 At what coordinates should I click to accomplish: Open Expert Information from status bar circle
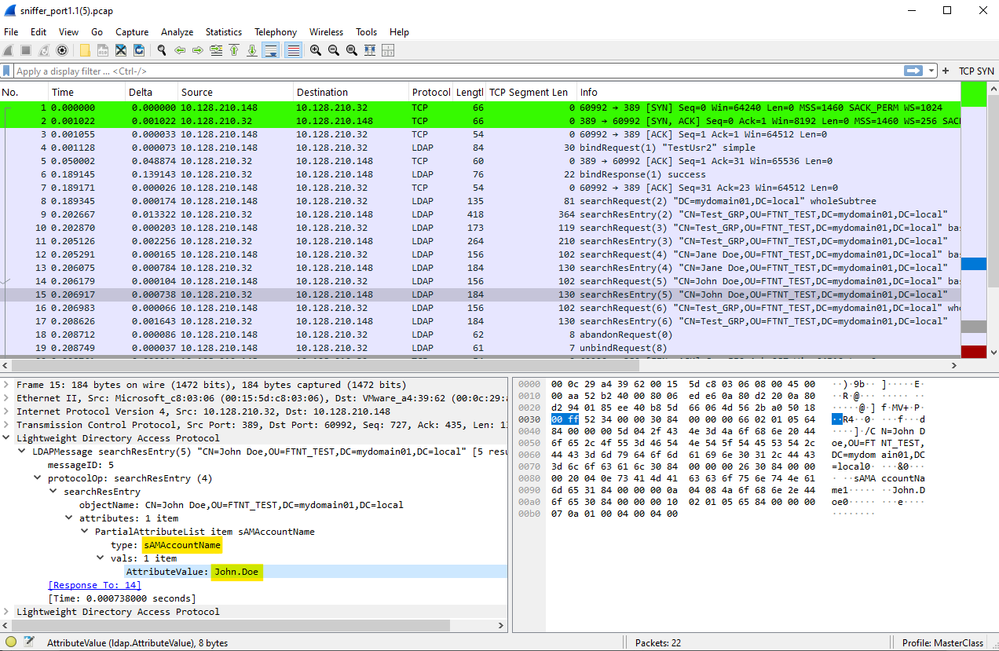pos(11,642)
